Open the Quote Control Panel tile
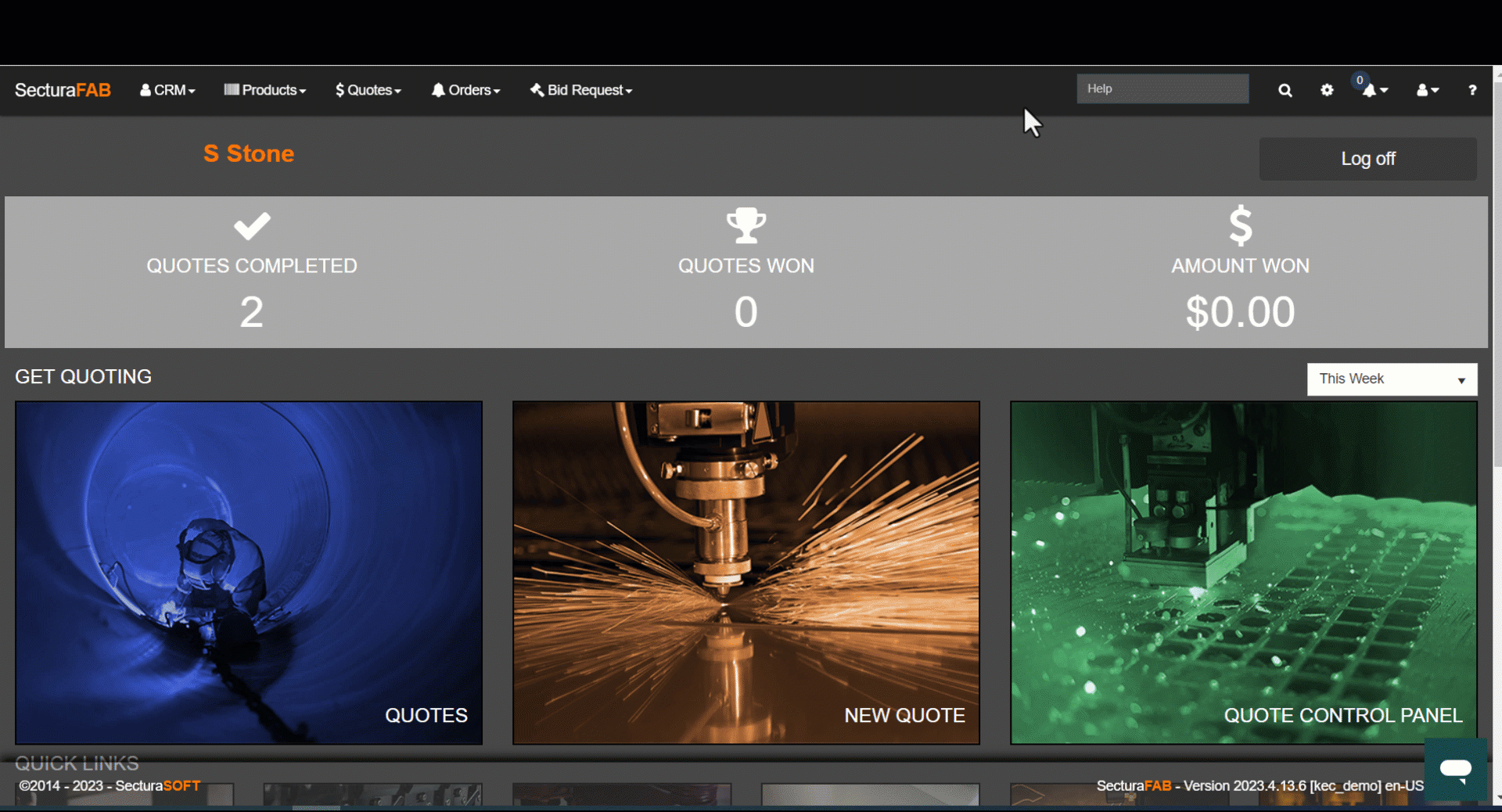This screenshot has height=812, width=1502. point(1243,573)
